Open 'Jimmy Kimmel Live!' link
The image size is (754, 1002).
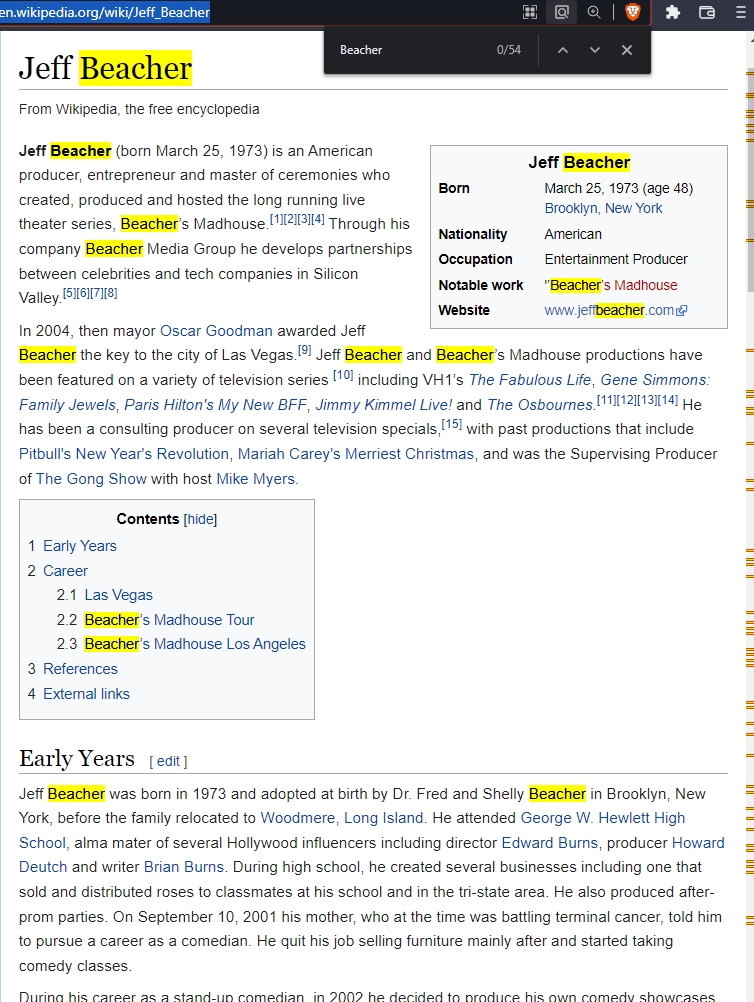point(383,405)
